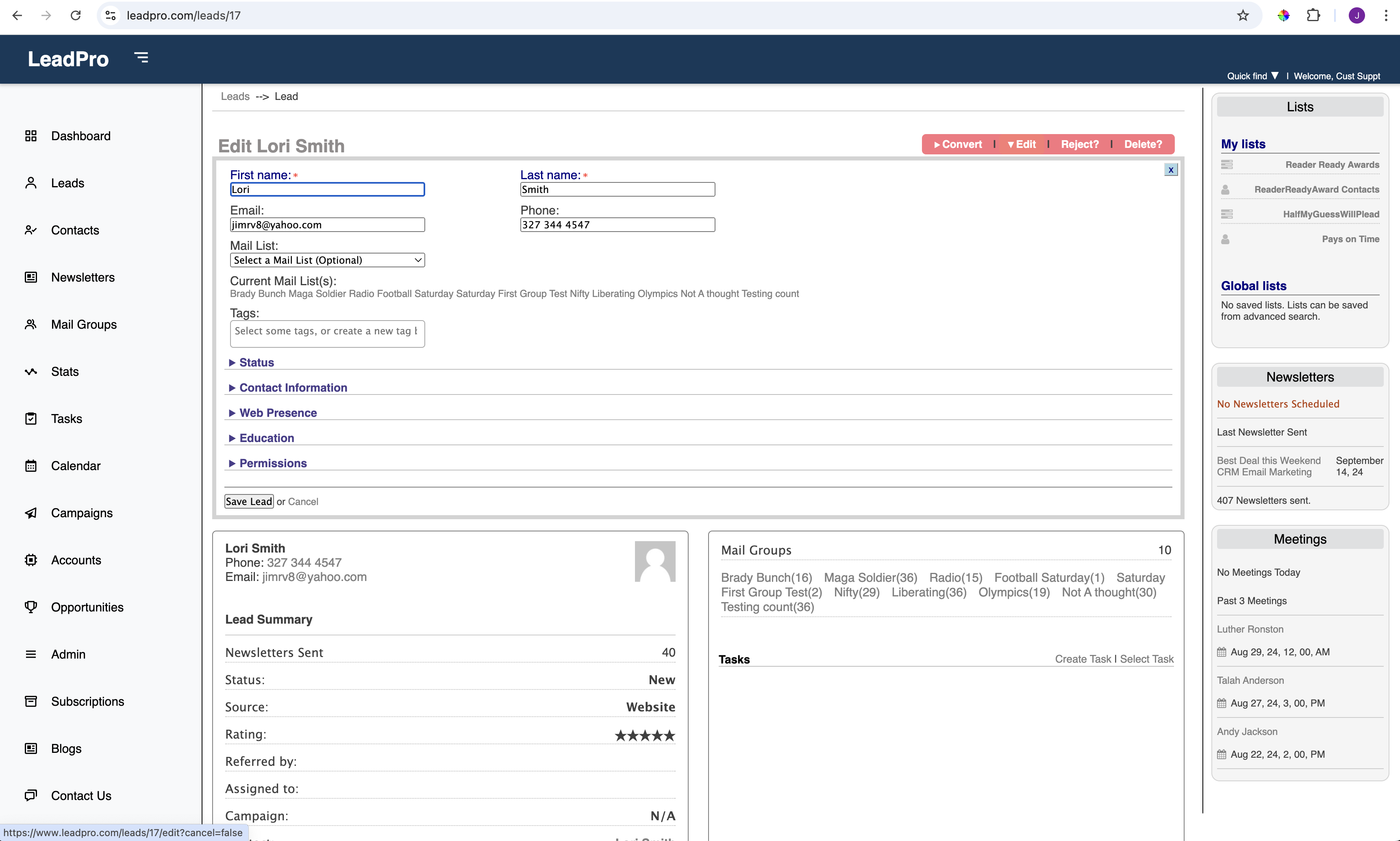Screen dimensions: 1400x841
Task: Open Newsletters in the sidebar menu
Action: click(83, 277)
